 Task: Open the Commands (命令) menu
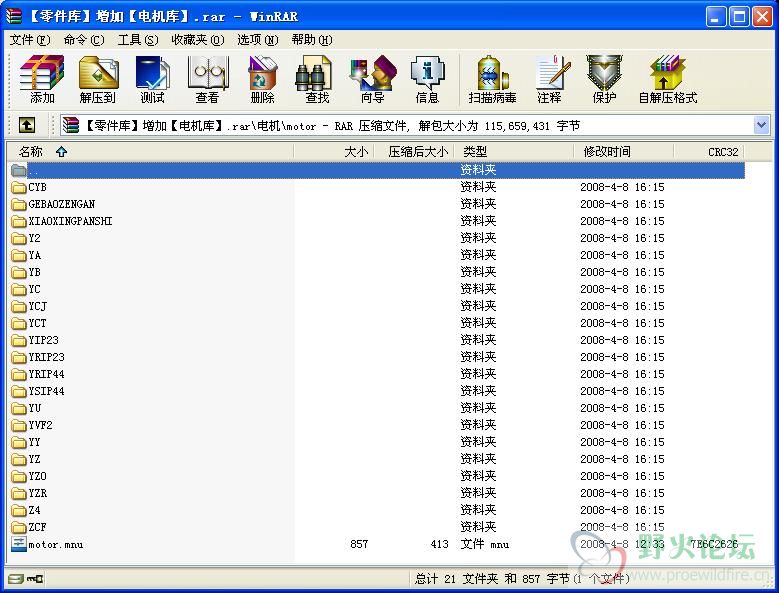83,40
